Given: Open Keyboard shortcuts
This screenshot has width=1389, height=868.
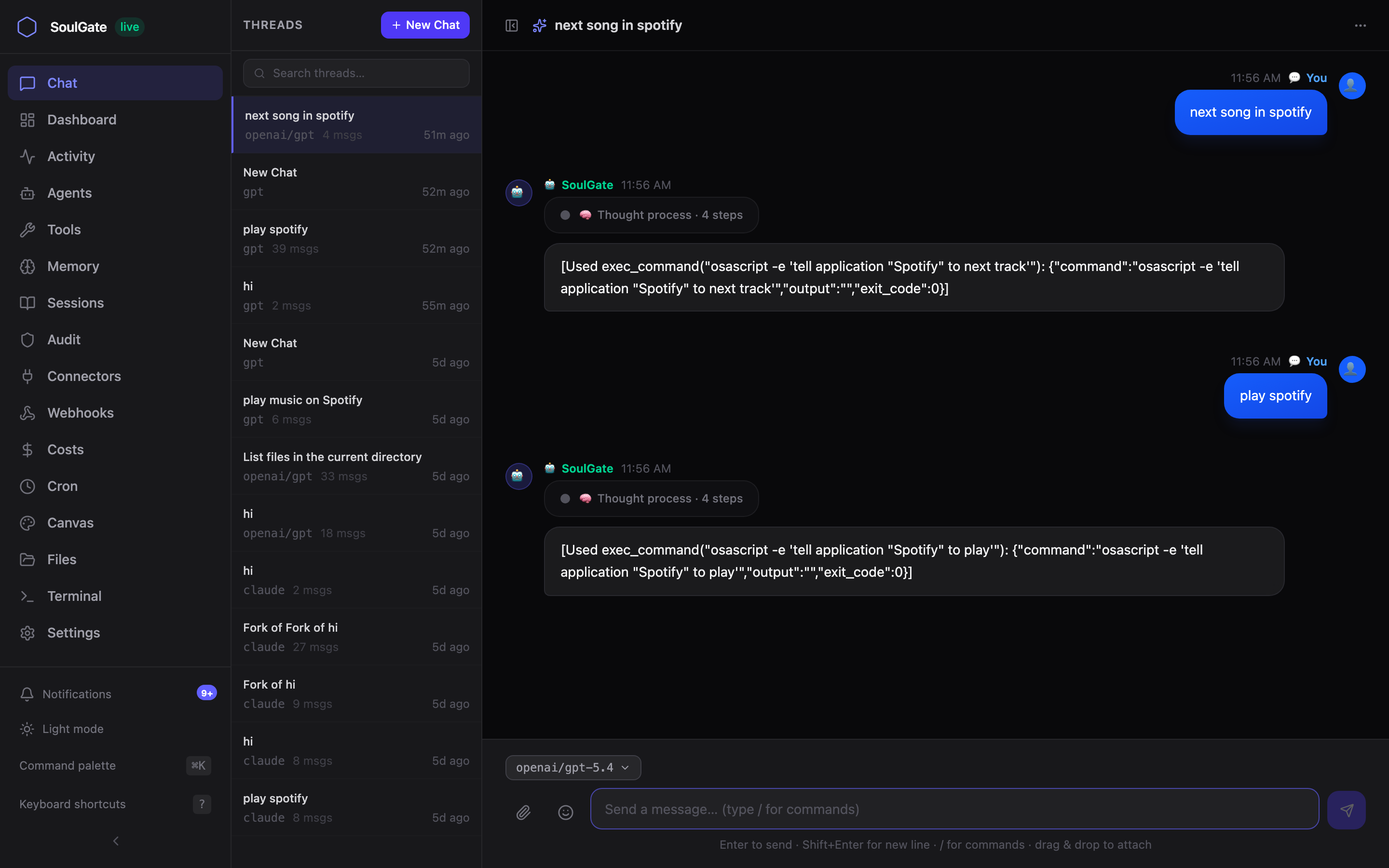Looking at the screenshot, I should 115,804.
